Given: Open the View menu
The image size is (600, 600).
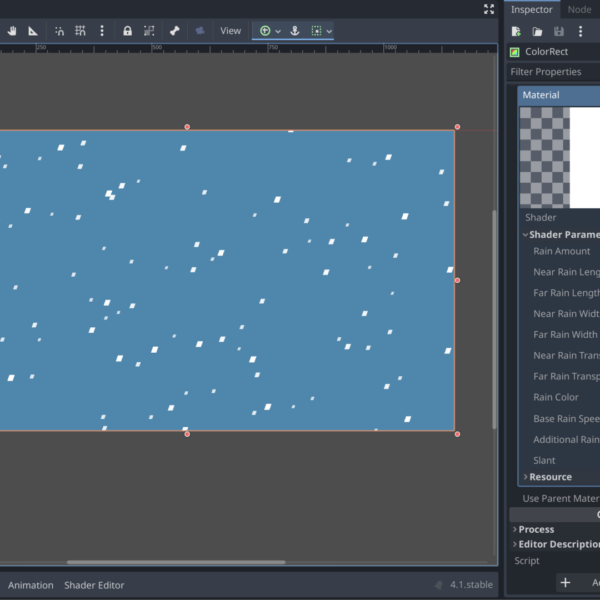Looking at the screenshot, I should [230, 31].
